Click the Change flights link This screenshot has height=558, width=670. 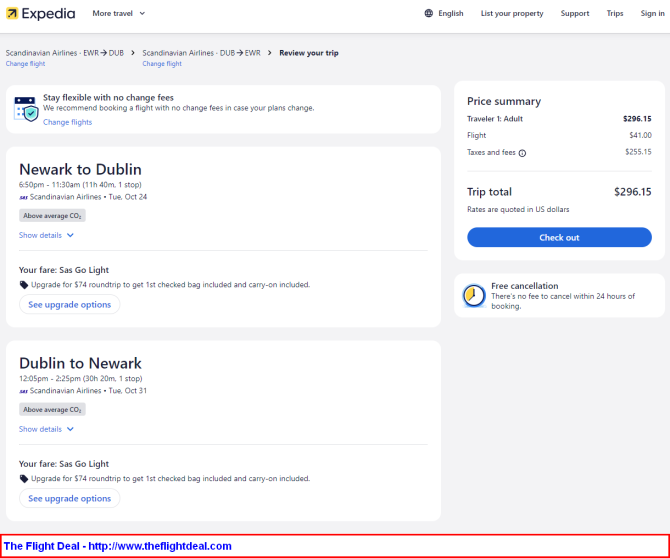(x=68, y=122)
